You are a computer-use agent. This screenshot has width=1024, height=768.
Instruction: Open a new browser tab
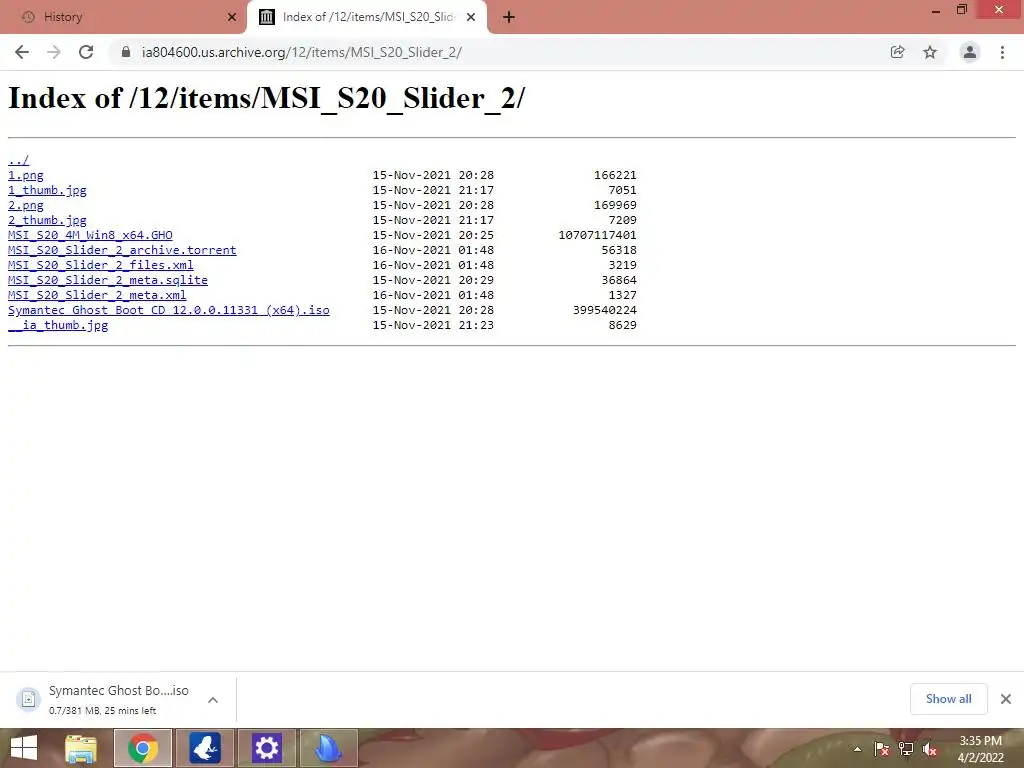pyautogui.click(x=509, y=17)
